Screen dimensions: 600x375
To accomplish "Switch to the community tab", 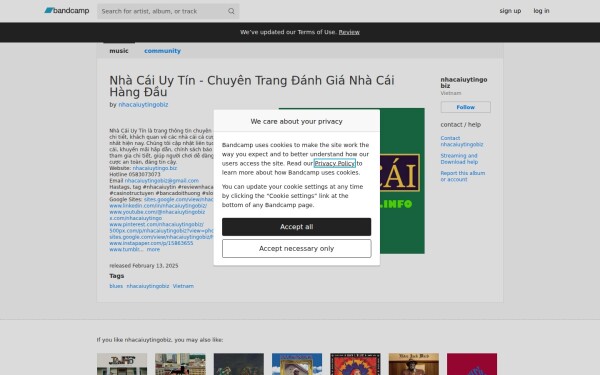I will click(162, 51).
